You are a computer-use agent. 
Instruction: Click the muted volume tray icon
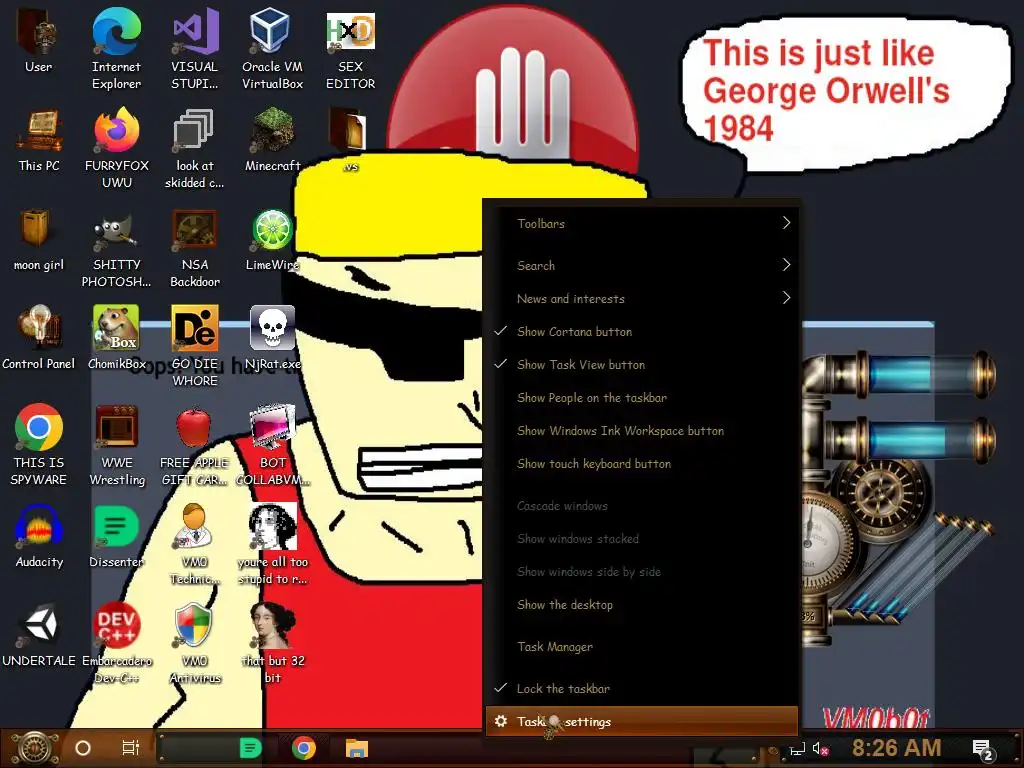[x=820, y=750]
